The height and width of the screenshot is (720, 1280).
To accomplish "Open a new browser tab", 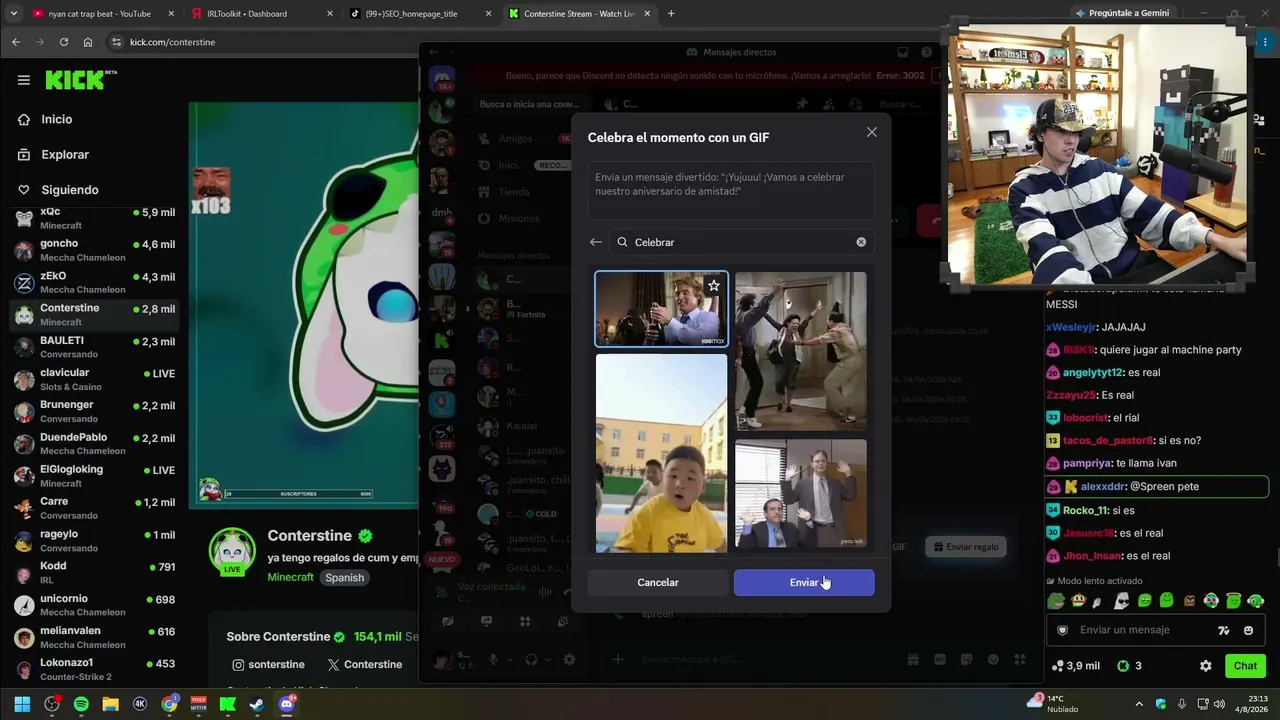I will (x=671, y=14).
